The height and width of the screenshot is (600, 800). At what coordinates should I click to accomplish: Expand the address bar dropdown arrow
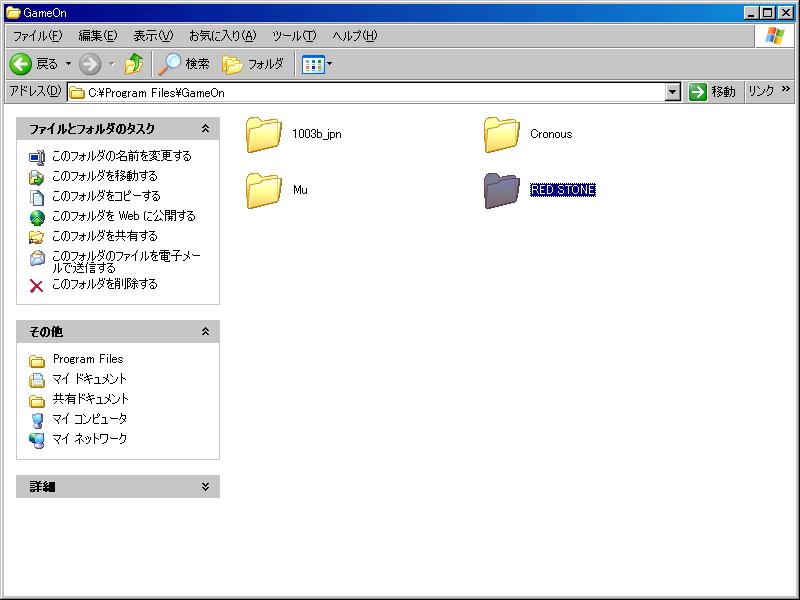(672, 92)
